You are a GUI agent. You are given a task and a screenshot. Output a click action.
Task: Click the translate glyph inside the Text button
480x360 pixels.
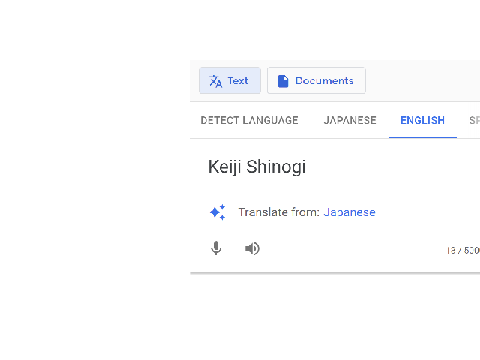215,81
